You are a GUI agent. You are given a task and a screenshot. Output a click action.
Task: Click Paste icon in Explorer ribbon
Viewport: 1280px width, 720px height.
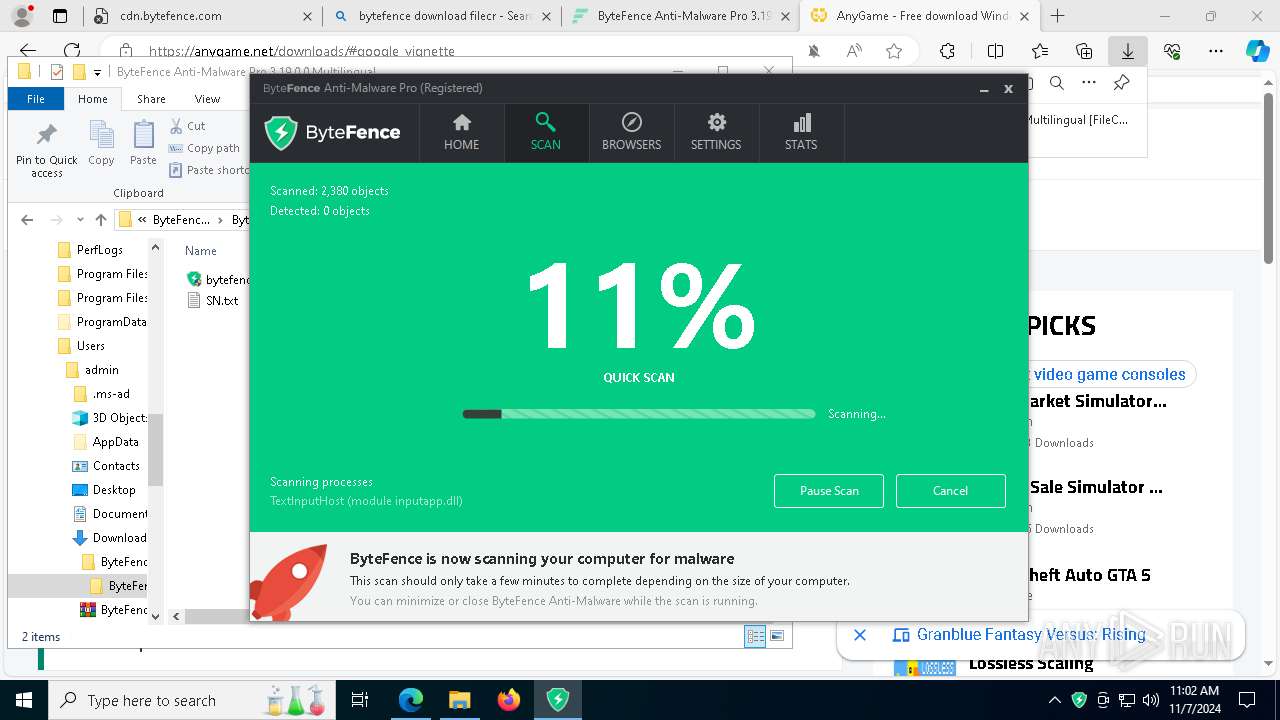point(143,143)
